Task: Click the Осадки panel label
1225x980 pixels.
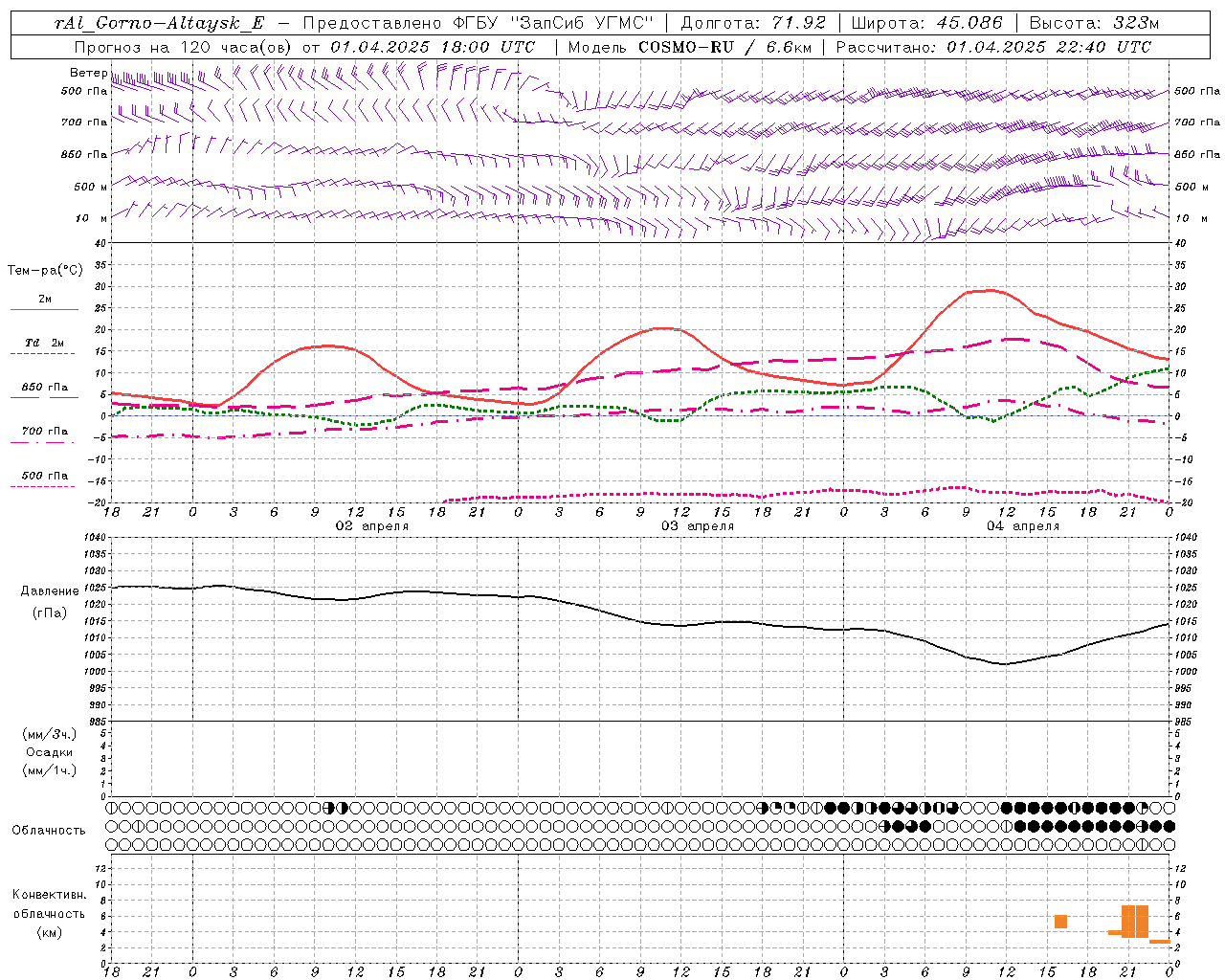Action: coord(49,752)
